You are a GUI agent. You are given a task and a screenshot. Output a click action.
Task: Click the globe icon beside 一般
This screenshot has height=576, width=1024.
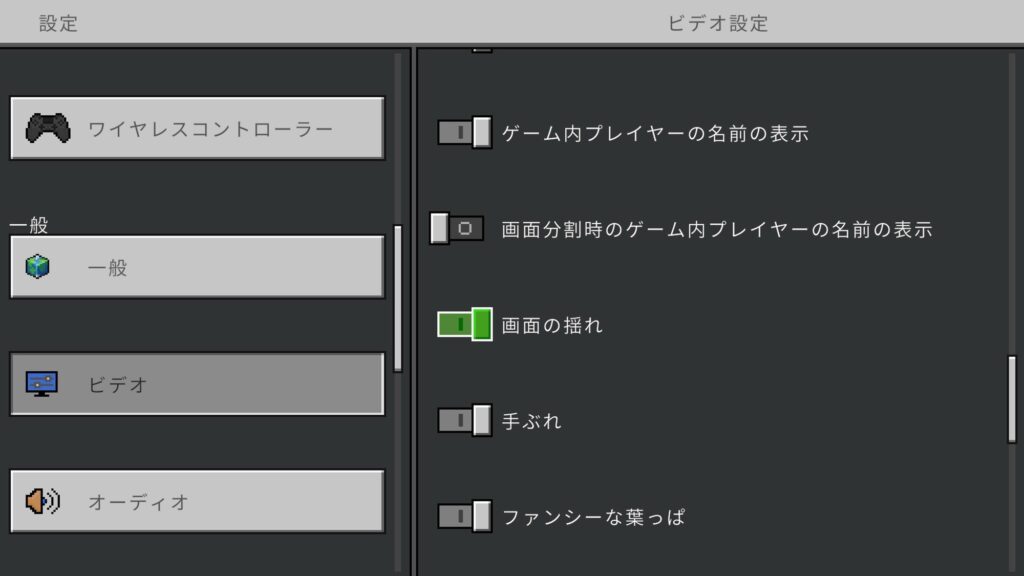[38, 267]
